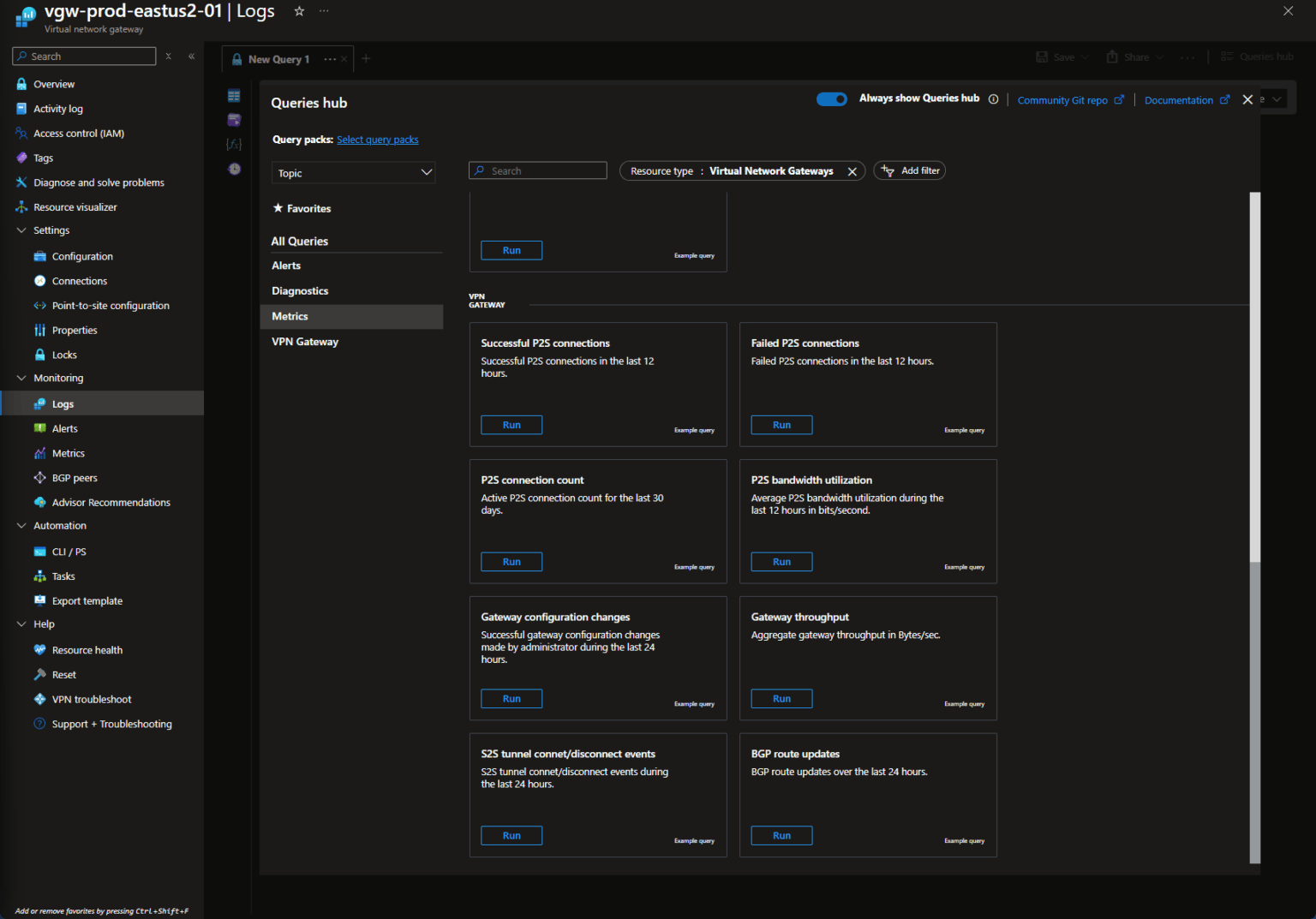Image resolution: width=1316 pixels, height=919 pixels.
Task: Open Activity log from the sidebar icon
Action: (21, 109)
